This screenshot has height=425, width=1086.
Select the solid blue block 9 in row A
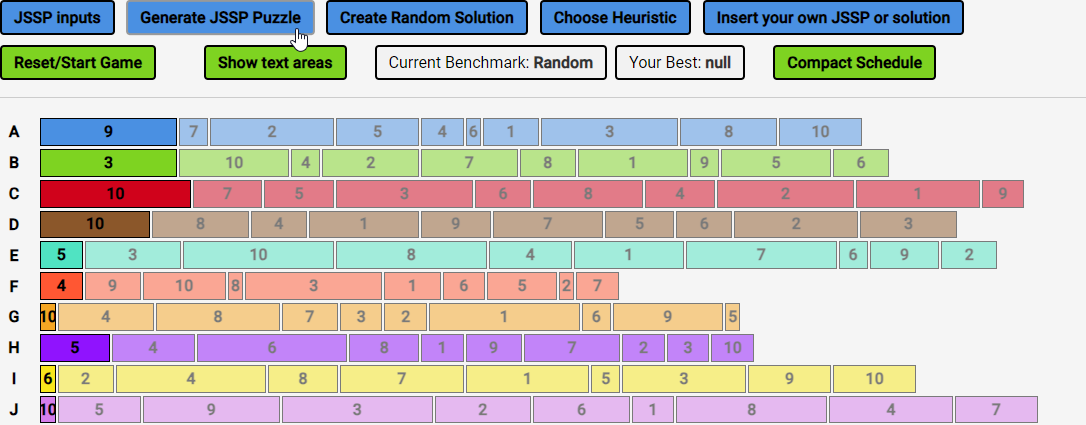click(x=108, y=132)
